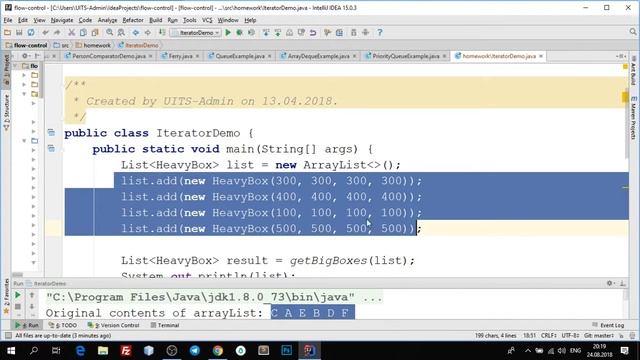Click the Save All toolbar icon

pyautogui.click(x=19, y=33)
